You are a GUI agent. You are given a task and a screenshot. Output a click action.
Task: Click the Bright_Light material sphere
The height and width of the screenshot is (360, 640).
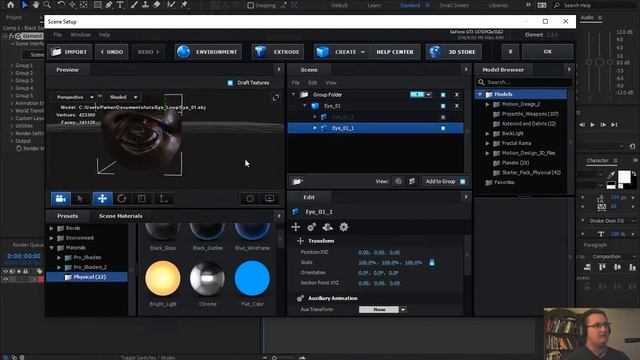(x=163, y=278)
